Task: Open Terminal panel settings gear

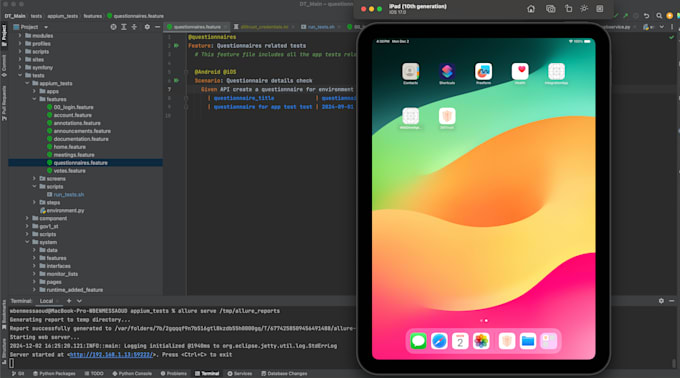Action: pos(661,300)
